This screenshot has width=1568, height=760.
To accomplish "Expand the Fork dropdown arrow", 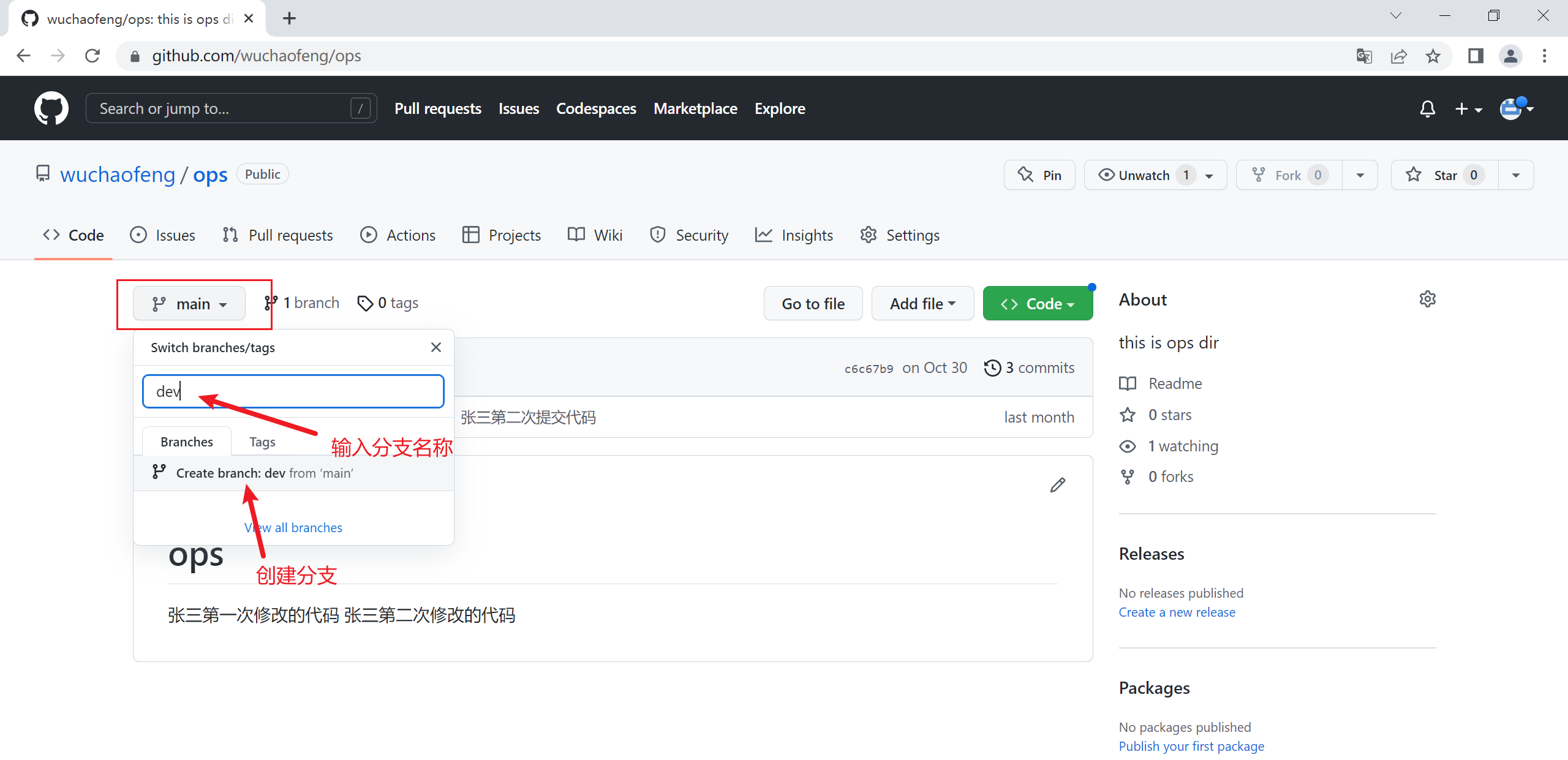I will 1360,175.
